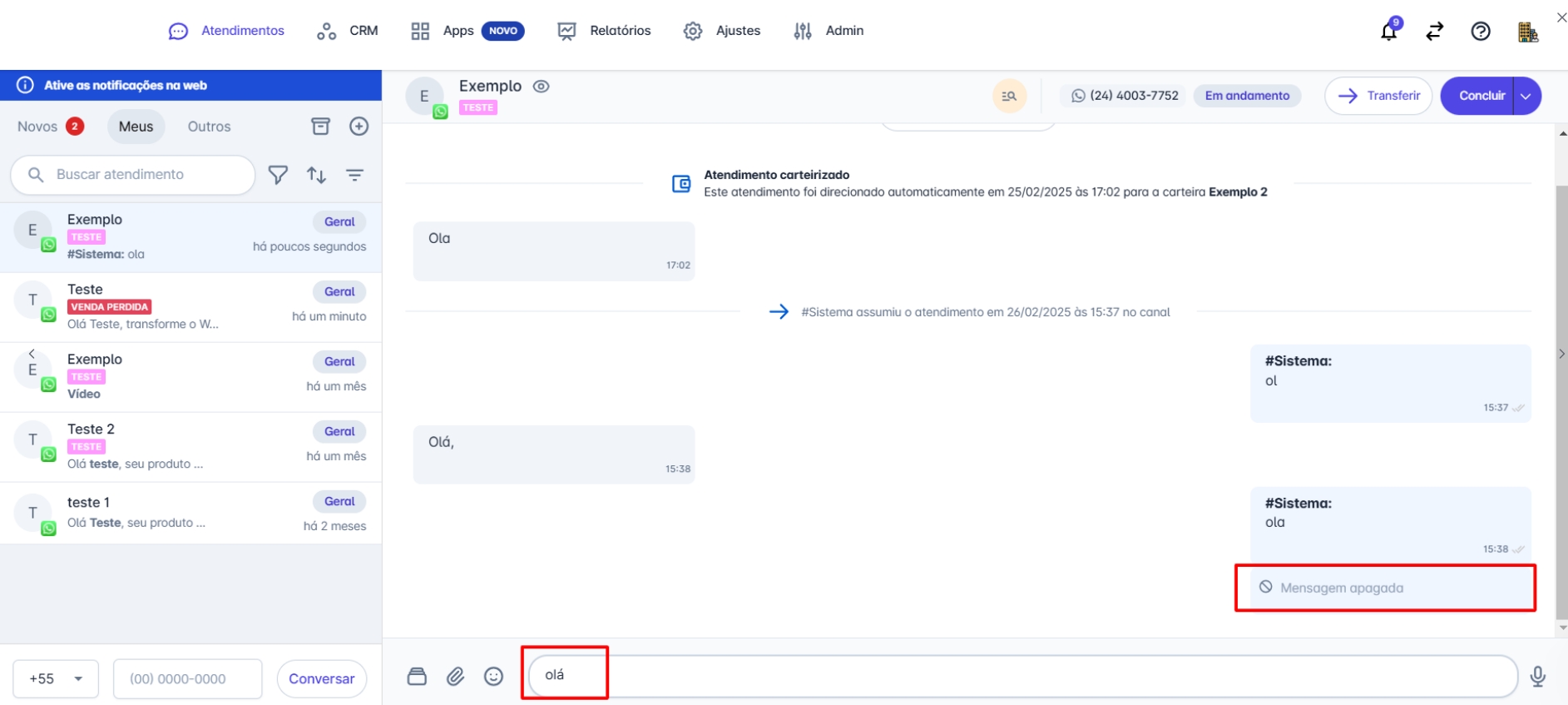Viewport: 1568px width, 705px height.
Task: Open the emoji picker
Action: [x=493, y=677]
